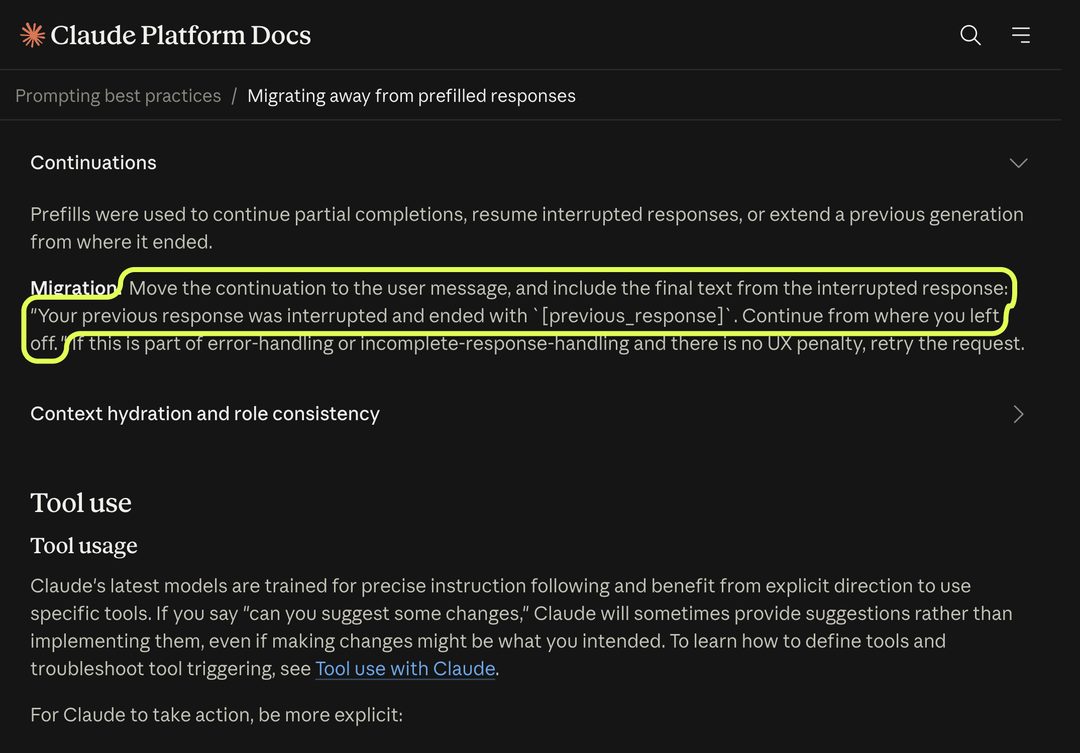Click the Tool use heading

pos(81,503)
